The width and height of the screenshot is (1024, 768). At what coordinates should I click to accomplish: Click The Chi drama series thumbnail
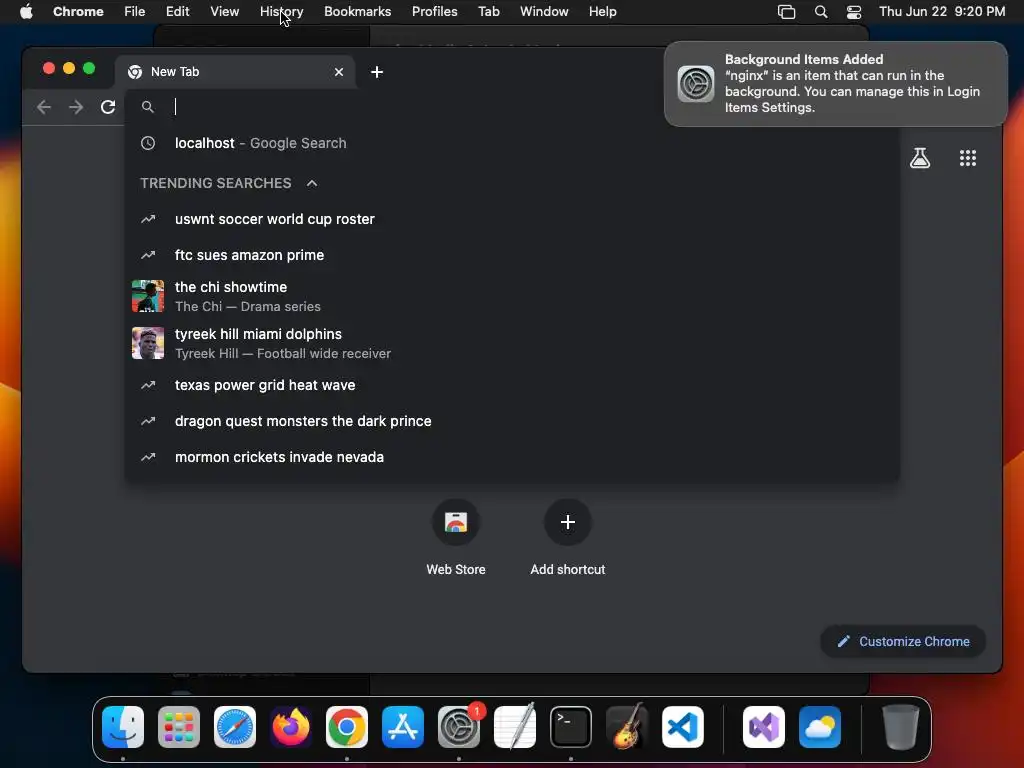coord(148,296)
